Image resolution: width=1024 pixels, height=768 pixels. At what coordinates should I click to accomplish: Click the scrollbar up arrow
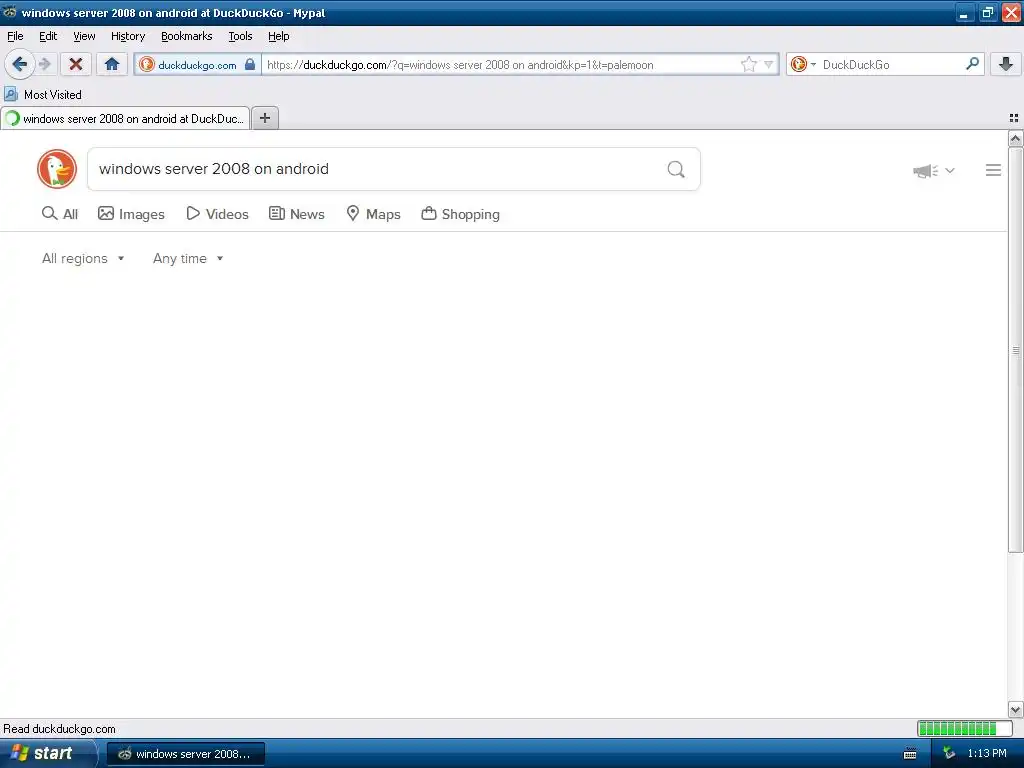1015,138
